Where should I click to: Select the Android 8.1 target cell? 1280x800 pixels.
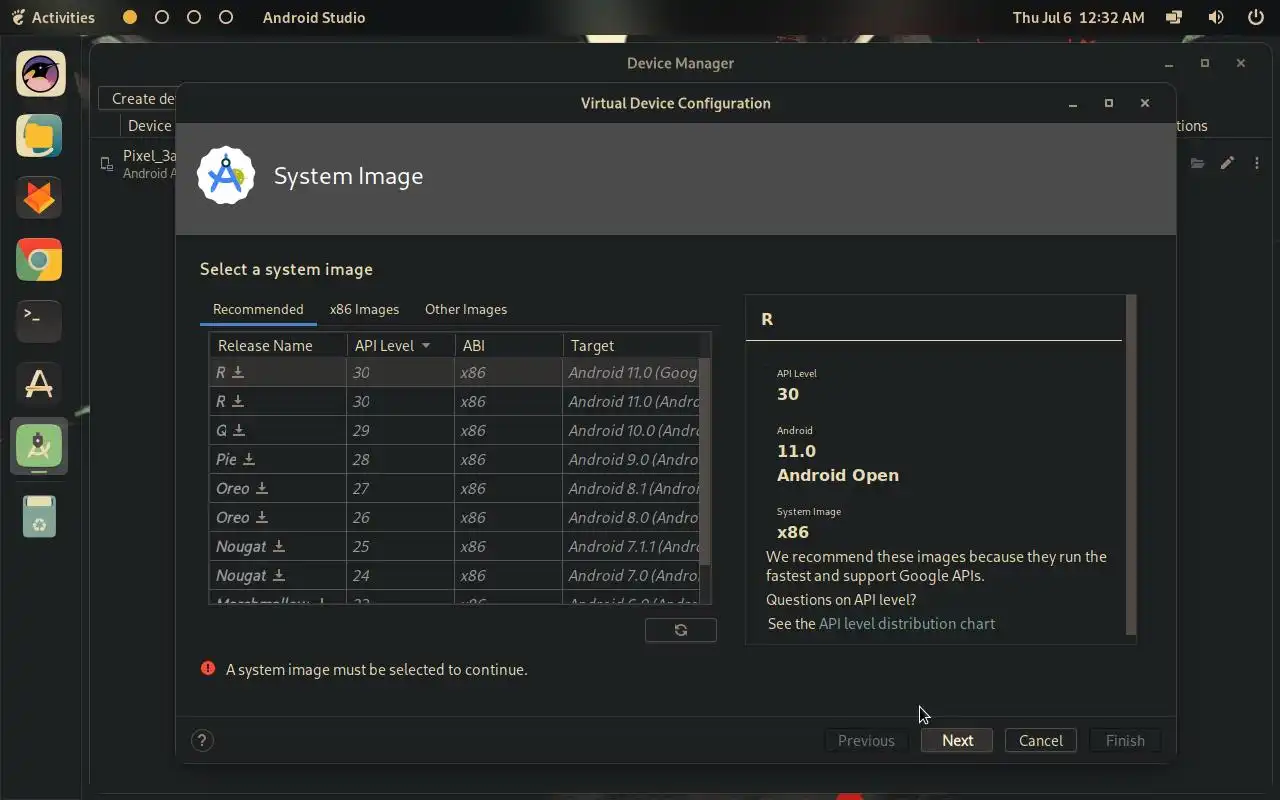tap(632, 488)
